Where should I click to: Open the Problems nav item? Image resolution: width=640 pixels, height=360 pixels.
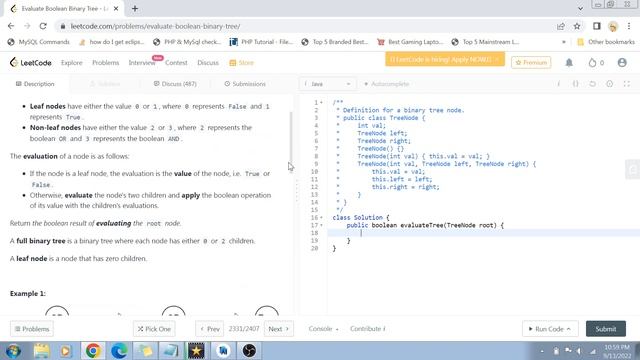[105, 62]
